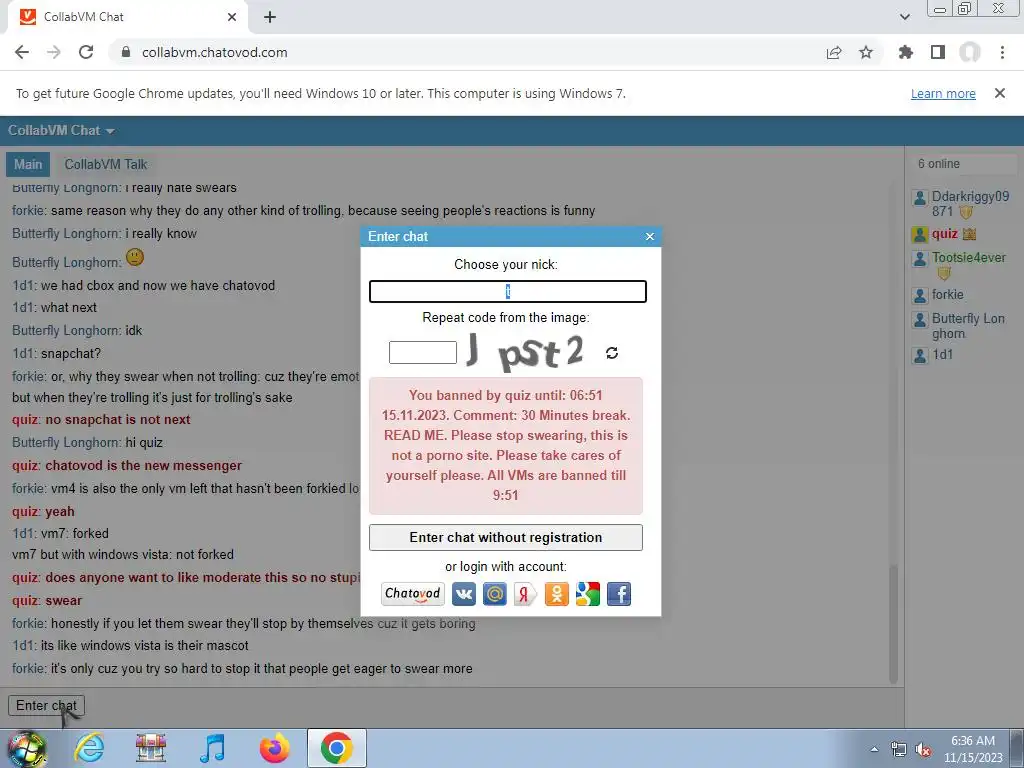Click the captcha code input box
Viewport: 1024px width, 768px height.
pos(423,353)
